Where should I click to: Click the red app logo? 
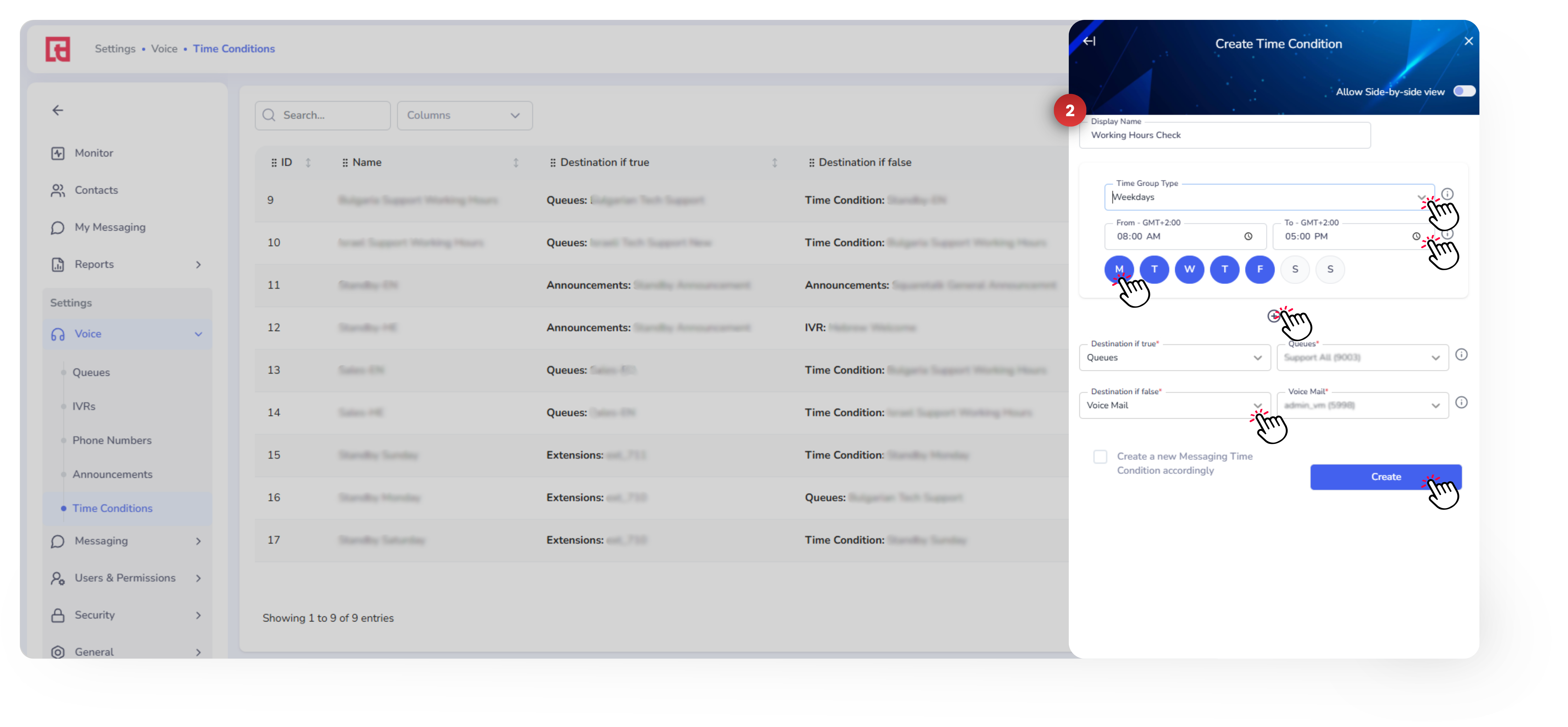tap(58, 49)
